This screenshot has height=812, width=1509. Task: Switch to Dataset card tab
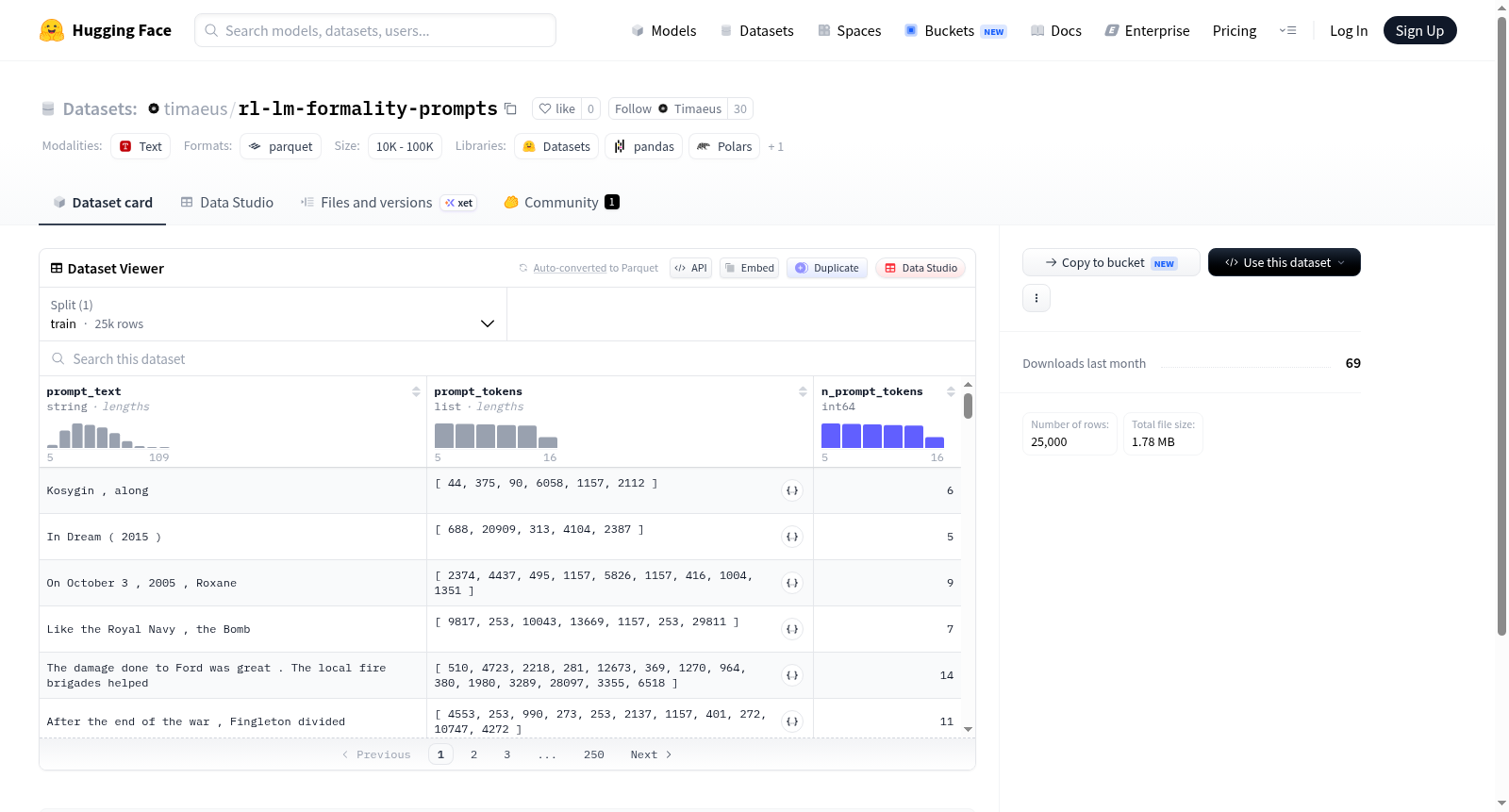point(103,202)
